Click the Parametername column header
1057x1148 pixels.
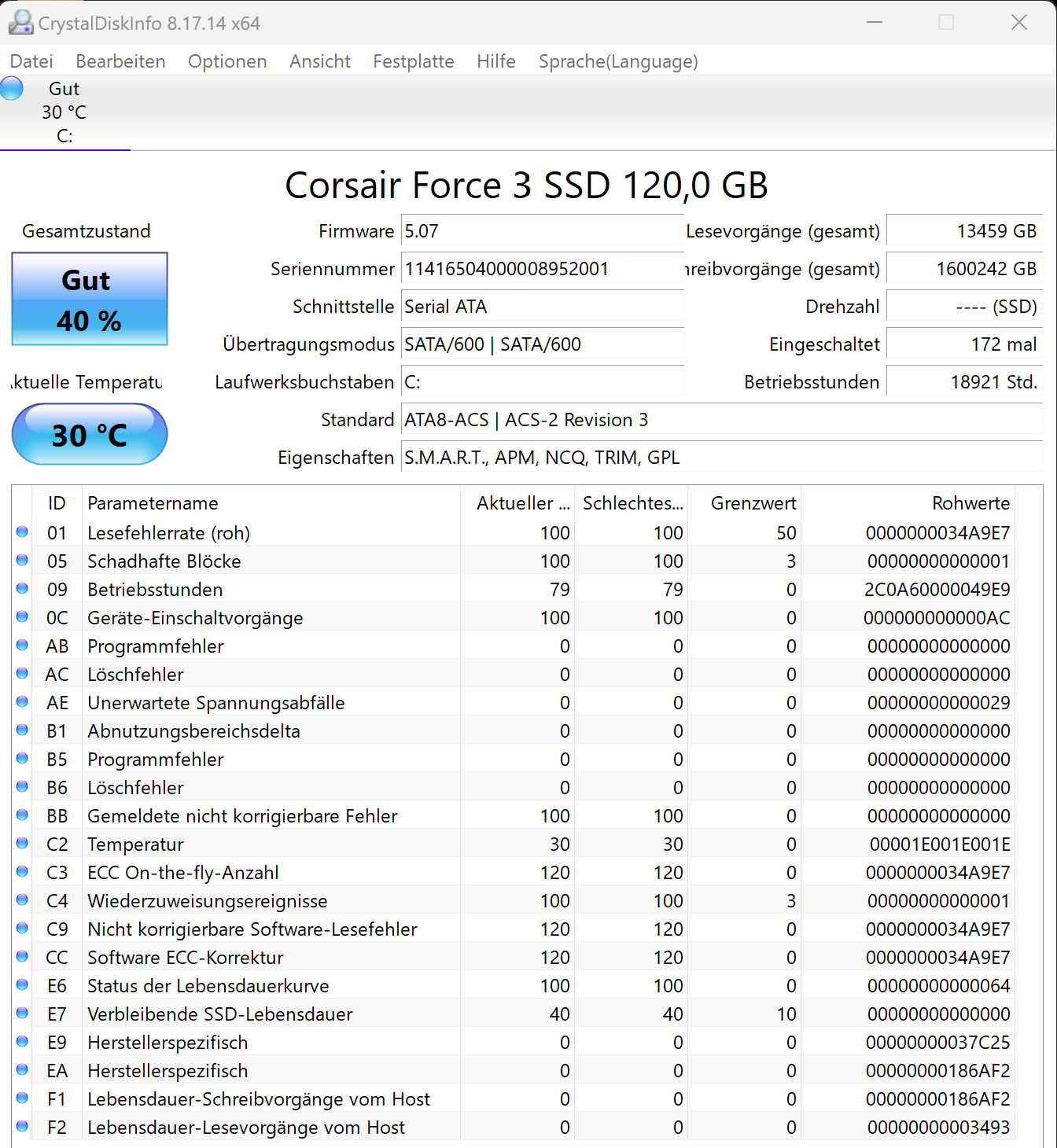271,503
